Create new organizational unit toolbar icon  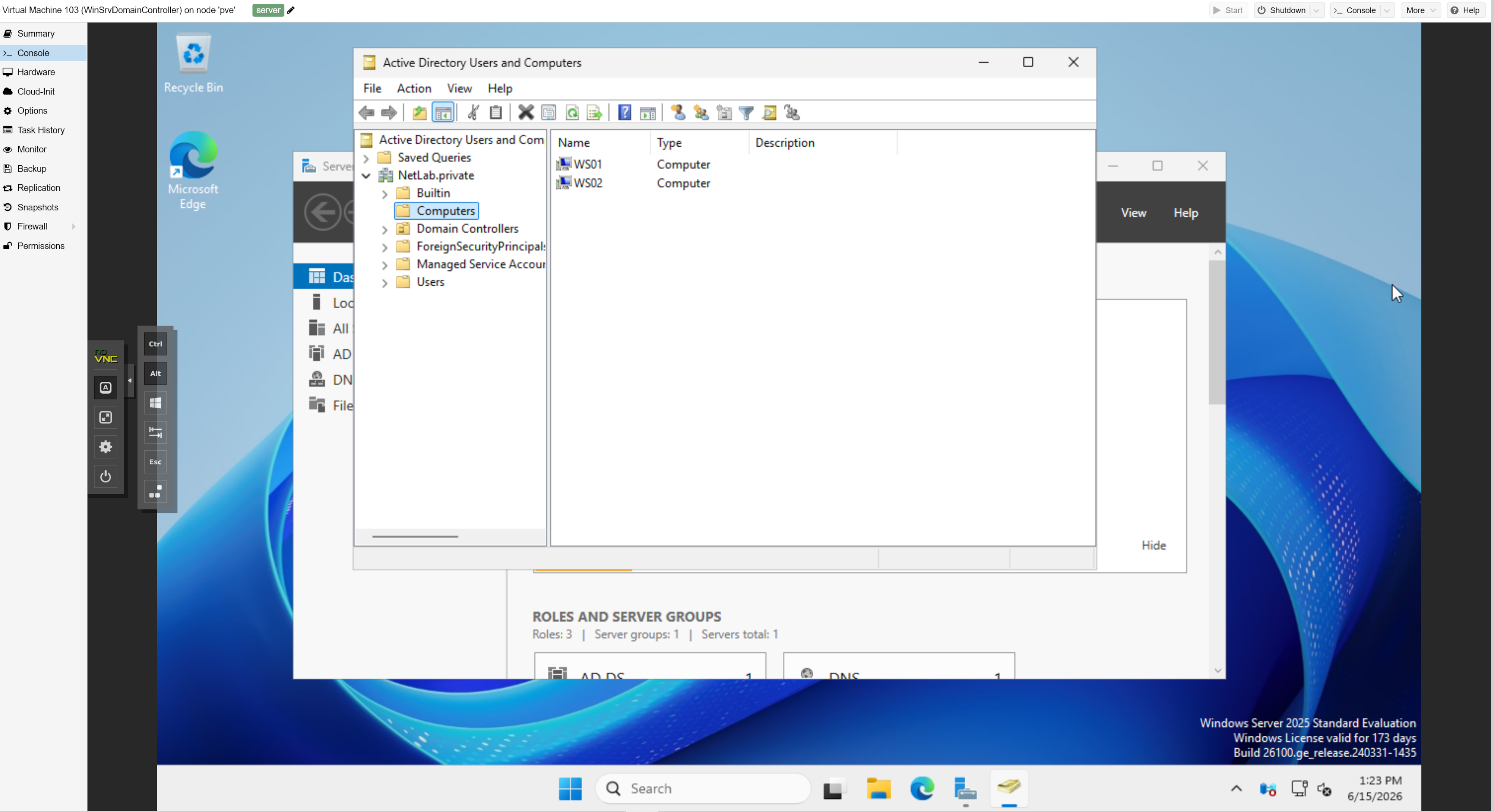[x=724, y=112]
